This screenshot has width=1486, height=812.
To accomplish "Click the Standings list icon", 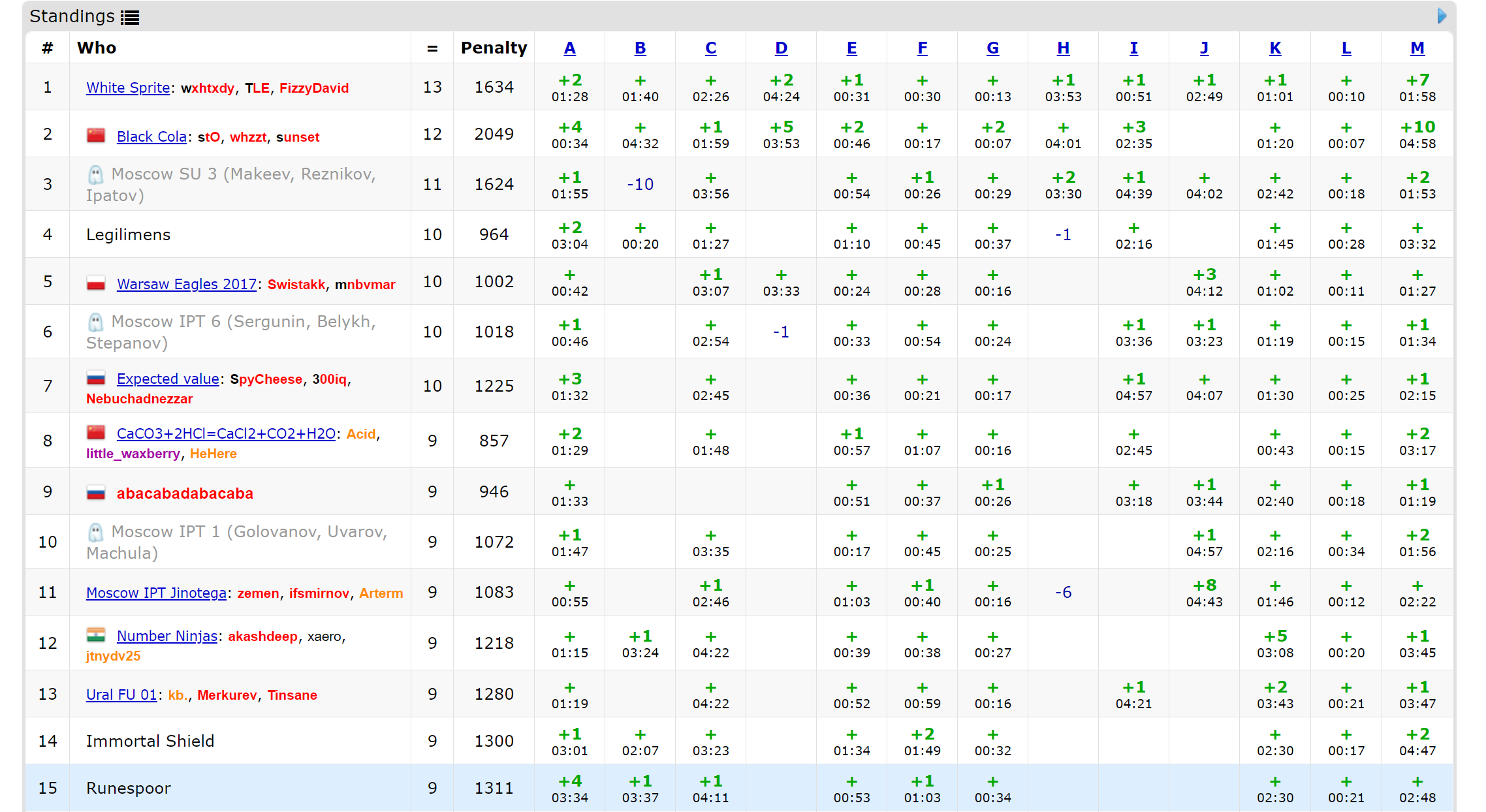I will [130, 18].
